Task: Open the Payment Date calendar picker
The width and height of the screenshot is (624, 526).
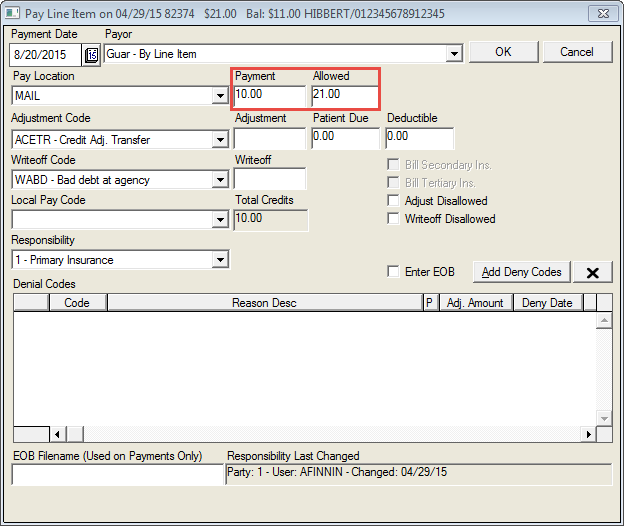Action: click(91, 54)
